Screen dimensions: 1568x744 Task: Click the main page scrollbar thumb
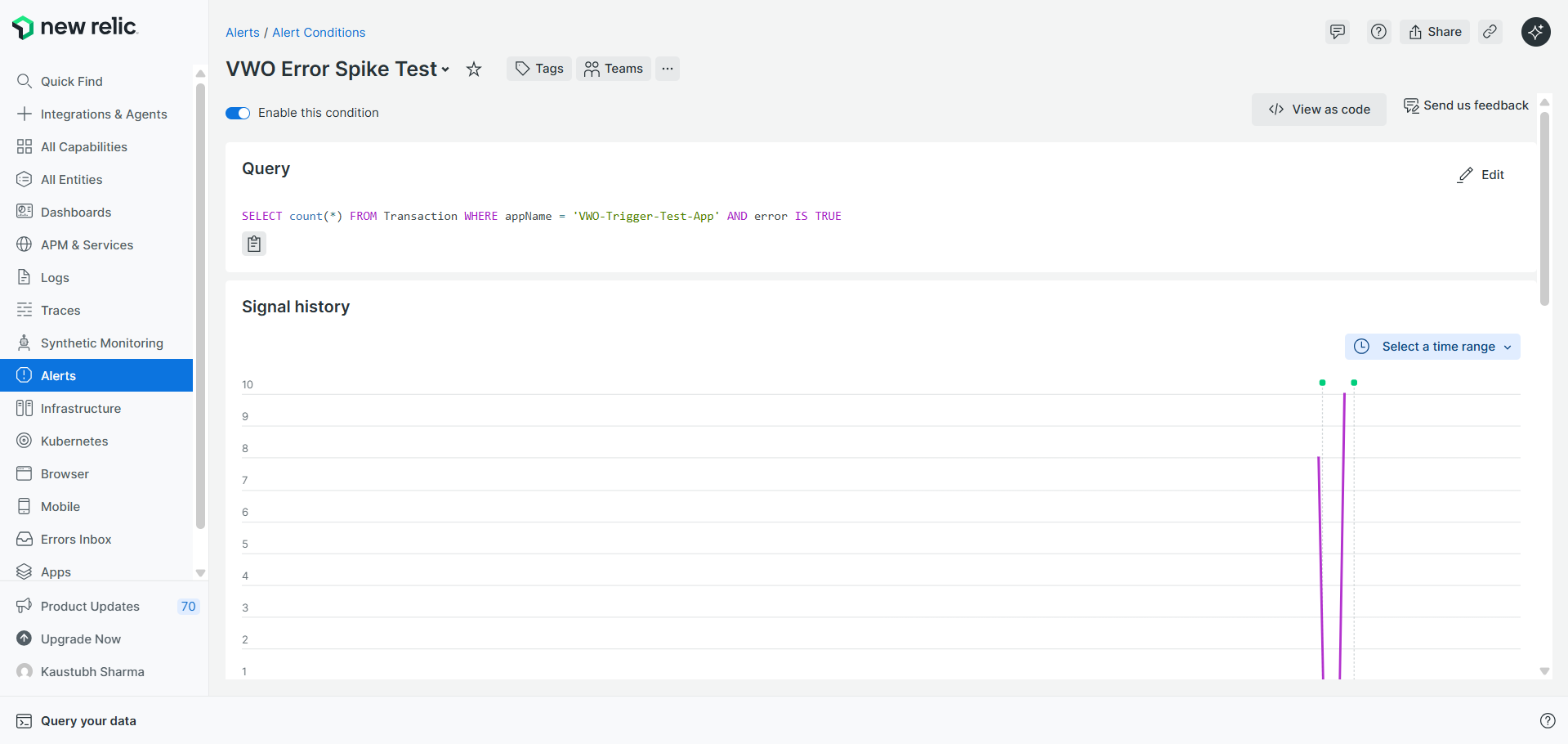point(1544,208)
